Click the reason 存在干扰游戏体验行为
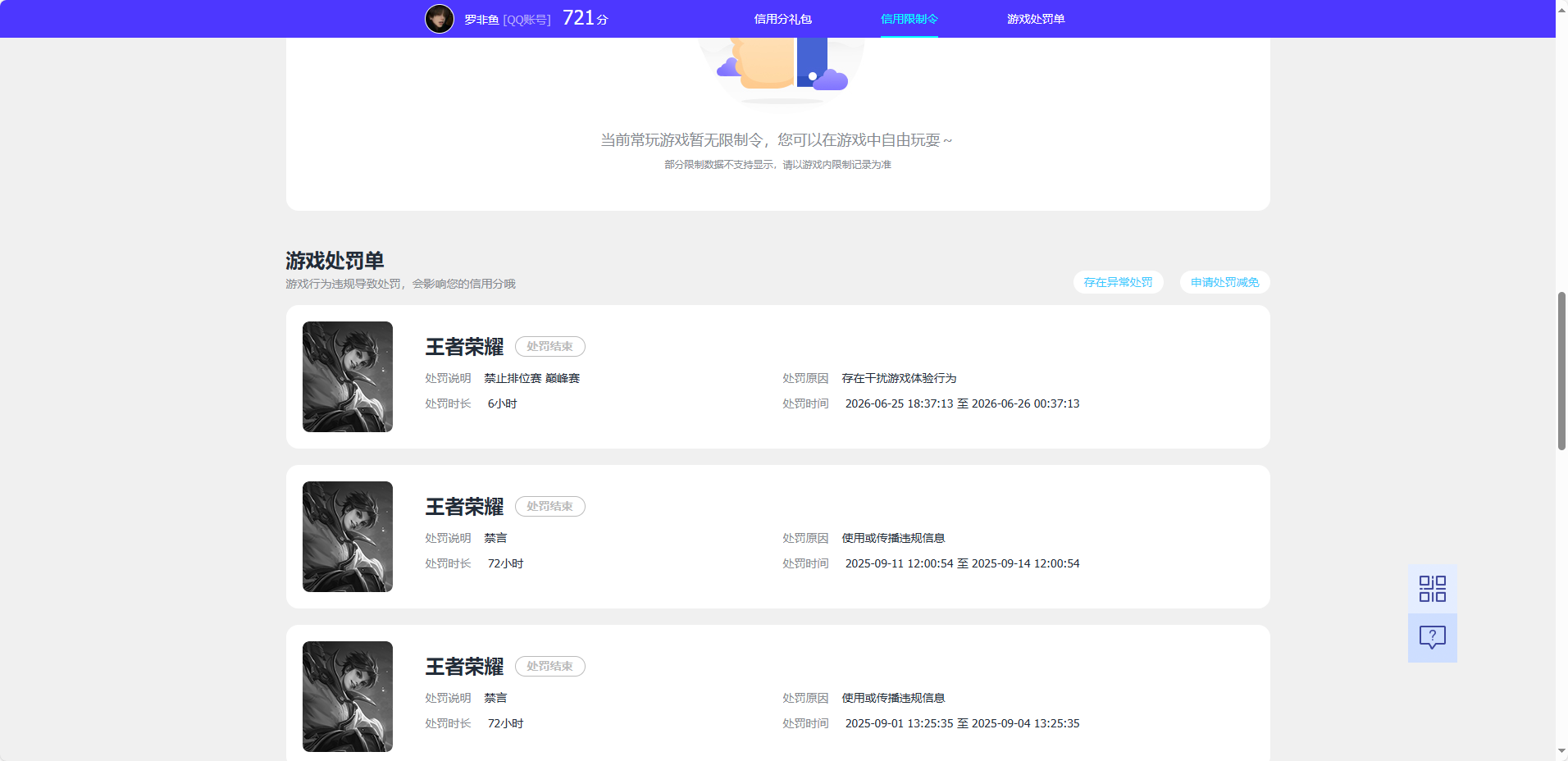Viewport: 1568px width, 761px height. (899, 379)
